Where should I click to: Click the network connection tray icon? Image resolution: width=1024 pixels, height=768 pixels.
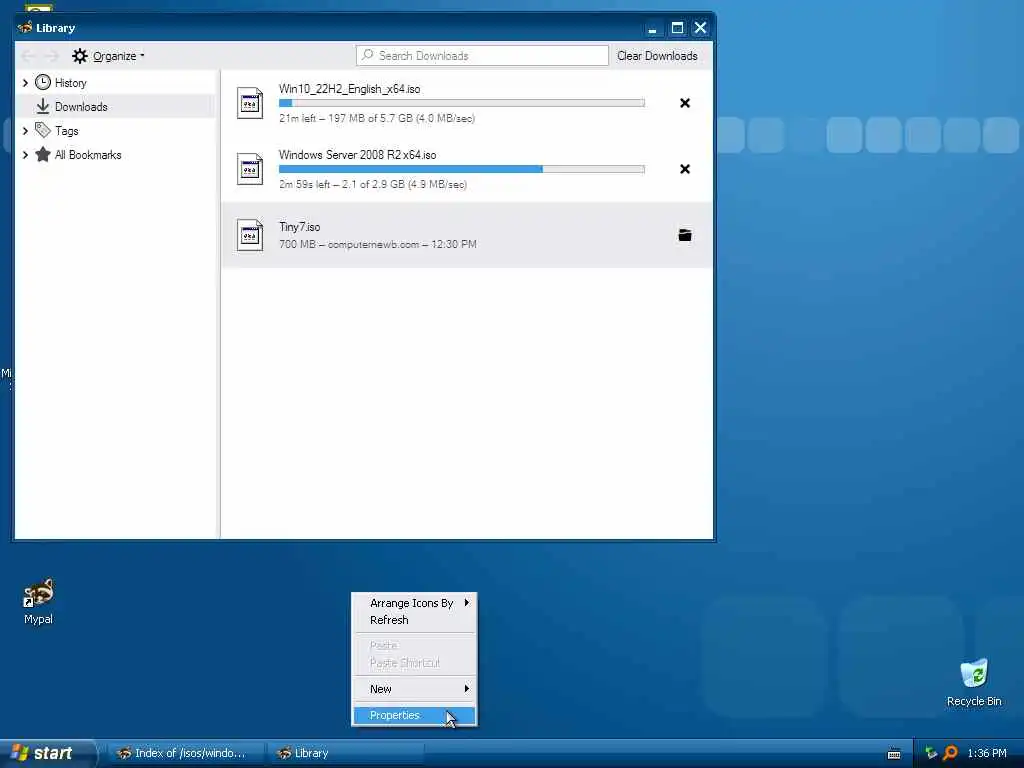tap(931, 753)
